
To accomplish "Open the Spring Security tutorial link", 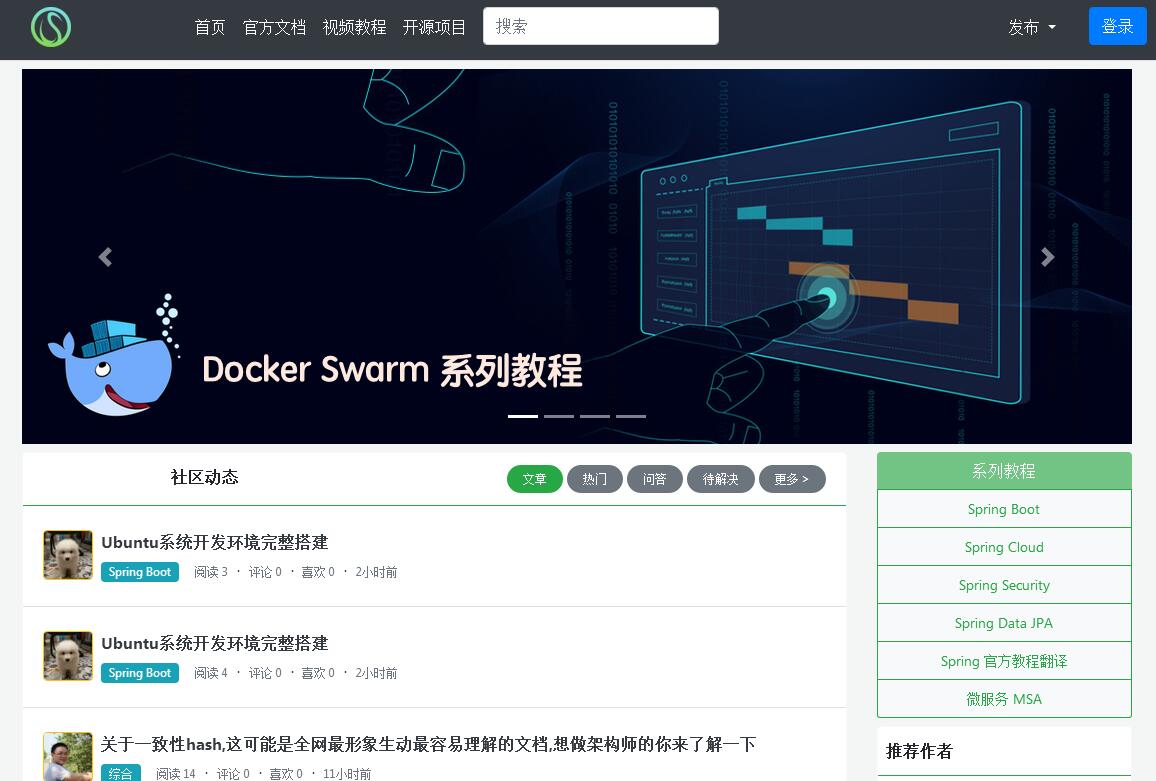I will pyautogui.click(x=1004, y=585).
